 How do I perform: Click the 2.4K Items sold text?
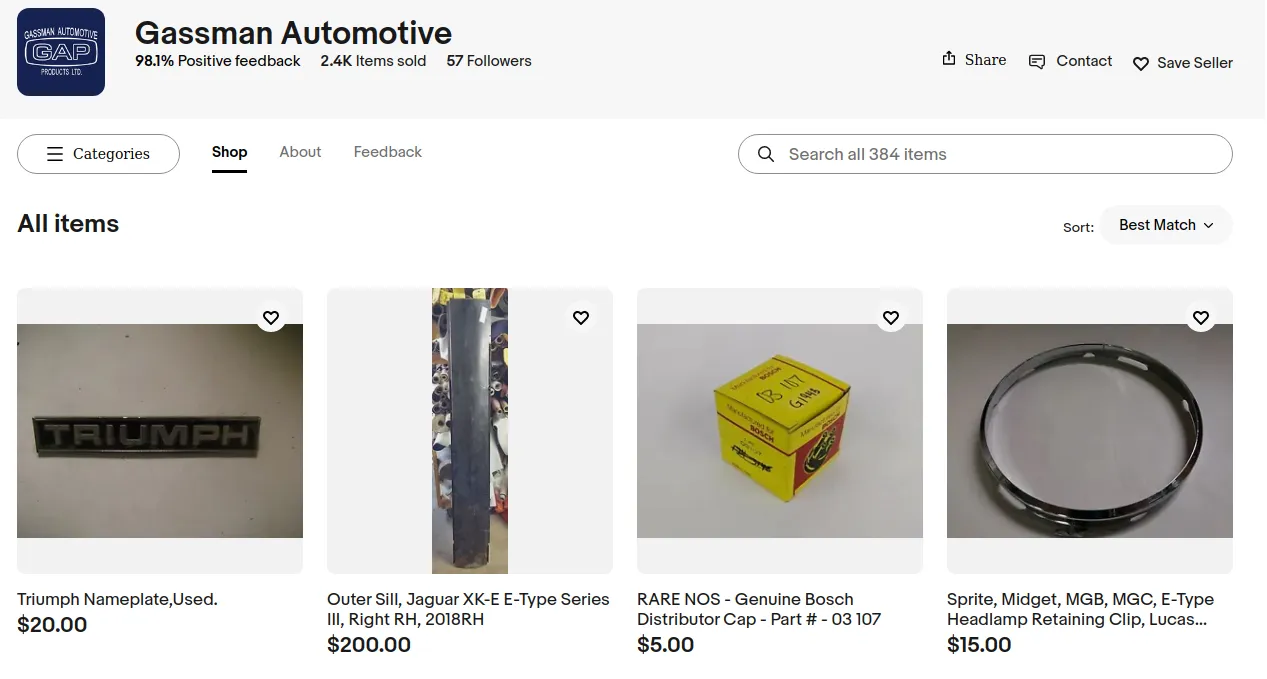pos(373,61)
